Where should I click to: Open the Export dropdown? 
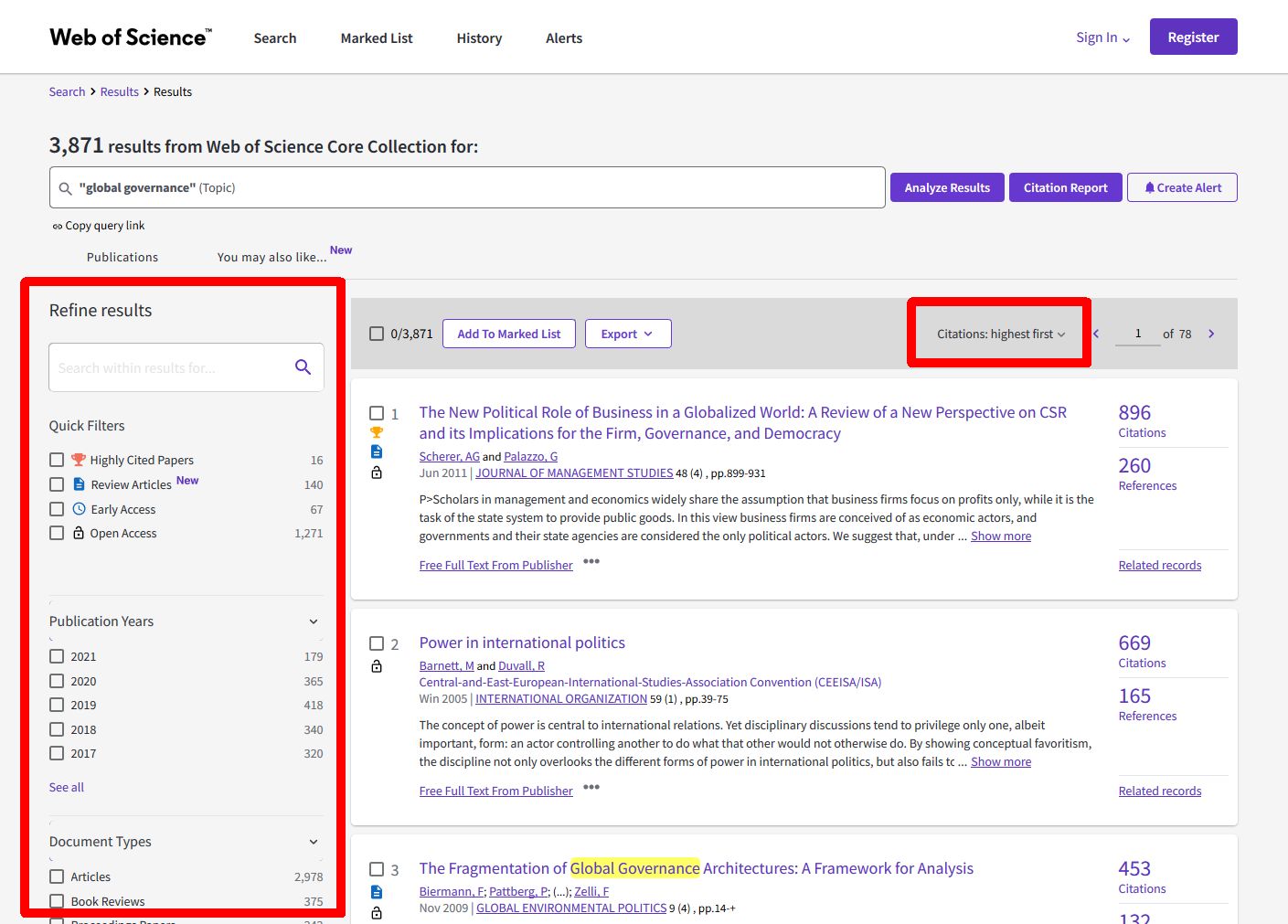pos(628,334)
